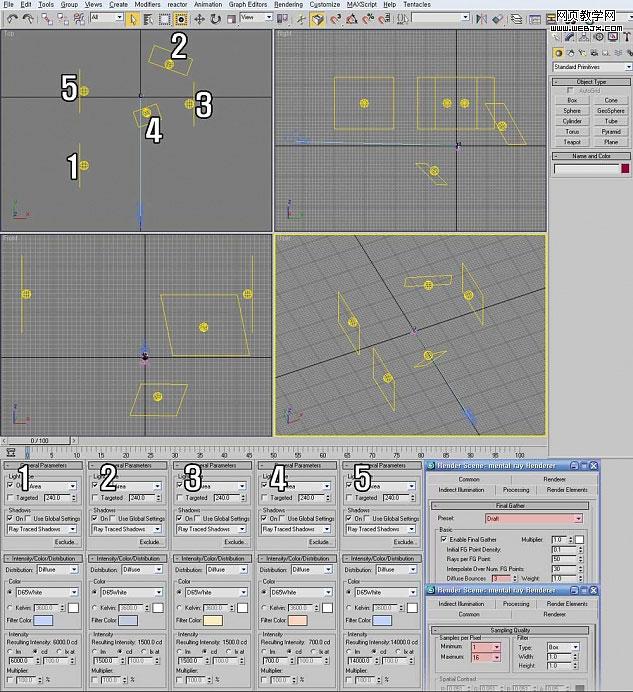Click the Align tool icon
The width and height of the screenshot is (633, 692).
pyautogui.click(x=497, y=19)
